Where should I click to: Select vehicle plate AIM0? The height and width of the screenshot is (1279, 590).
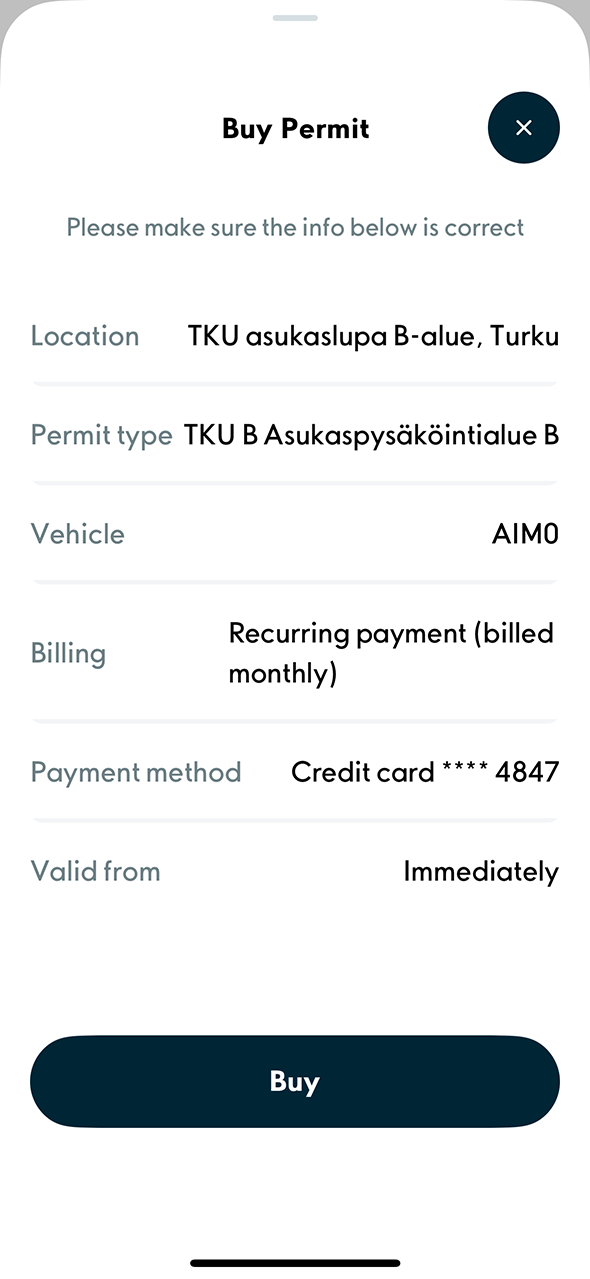click(525, 534)
